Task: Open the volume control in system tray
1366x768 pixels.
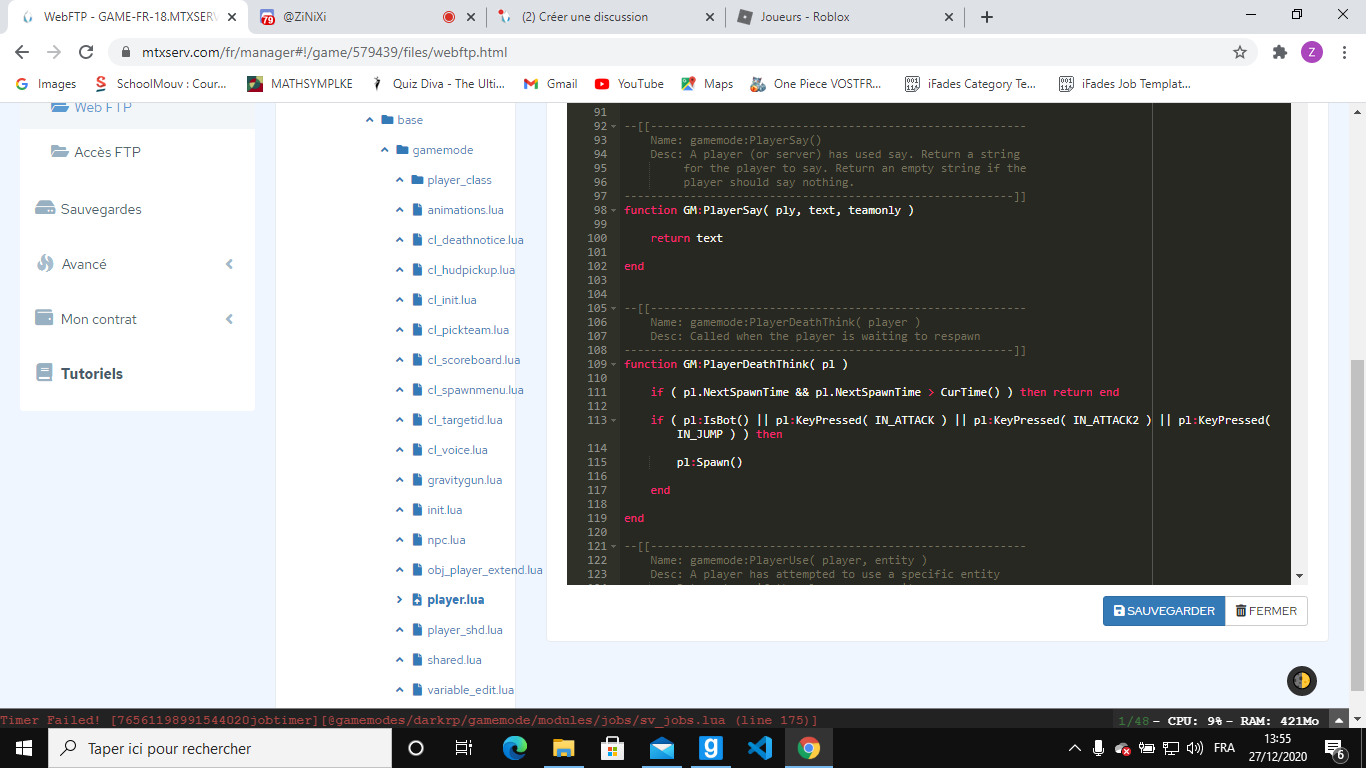Action: click(1194, 748)
